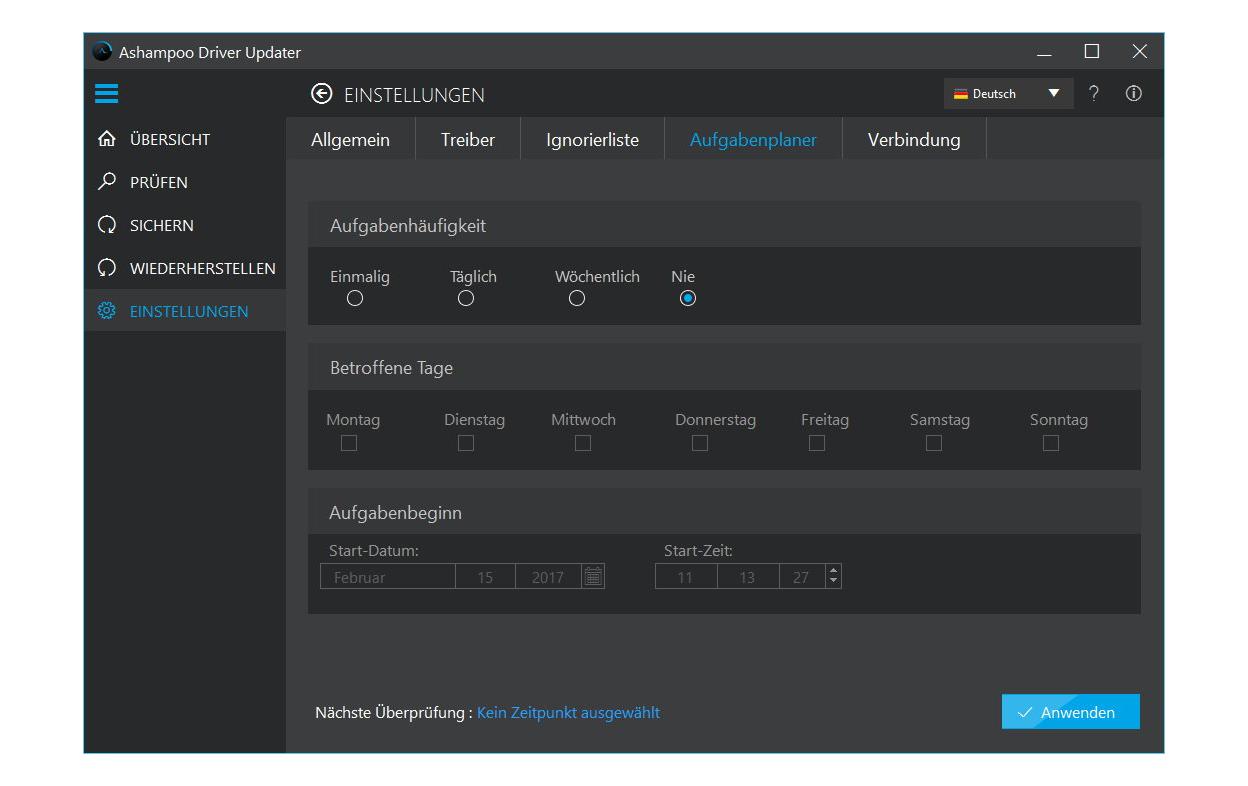
Task: Open the info icon in header
Action: point(1133,94)
